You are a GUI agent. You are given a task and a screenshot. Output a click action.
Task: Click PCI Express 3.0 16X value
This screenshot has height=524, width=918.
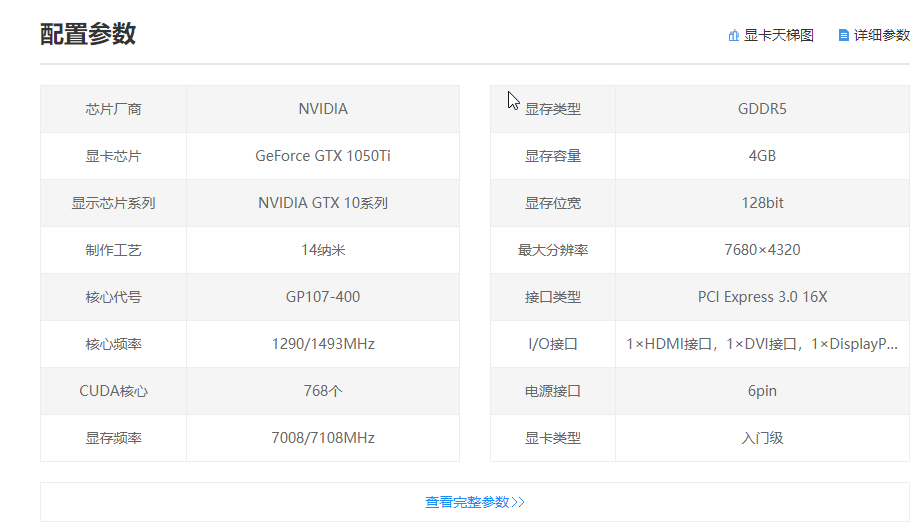pos(762,297)
